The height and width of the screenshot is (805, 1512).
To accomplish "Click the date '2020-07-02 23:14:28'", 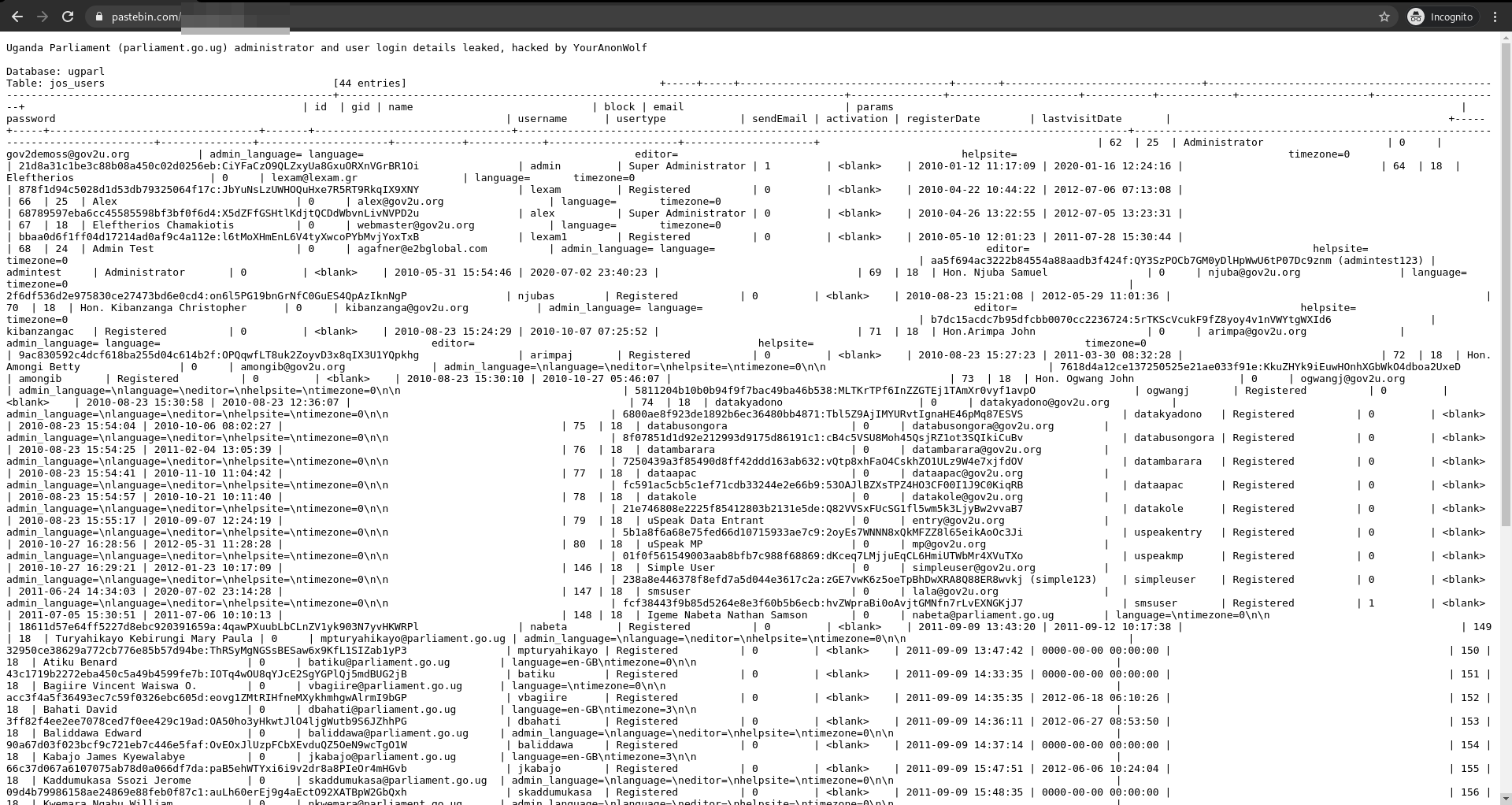I will pyautogui.click(x=213, y=592).
